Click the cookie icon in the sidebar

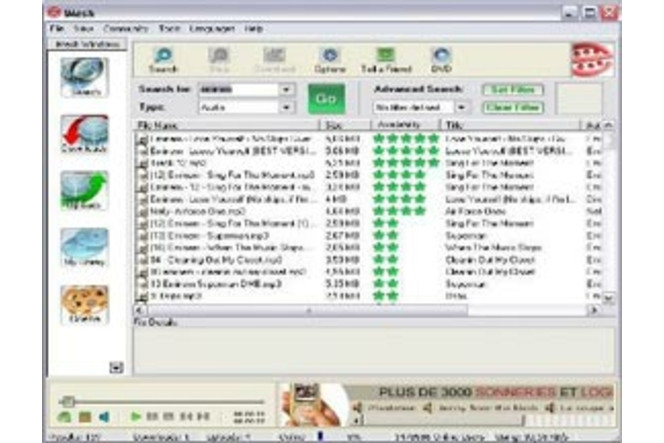pos(84,303)
